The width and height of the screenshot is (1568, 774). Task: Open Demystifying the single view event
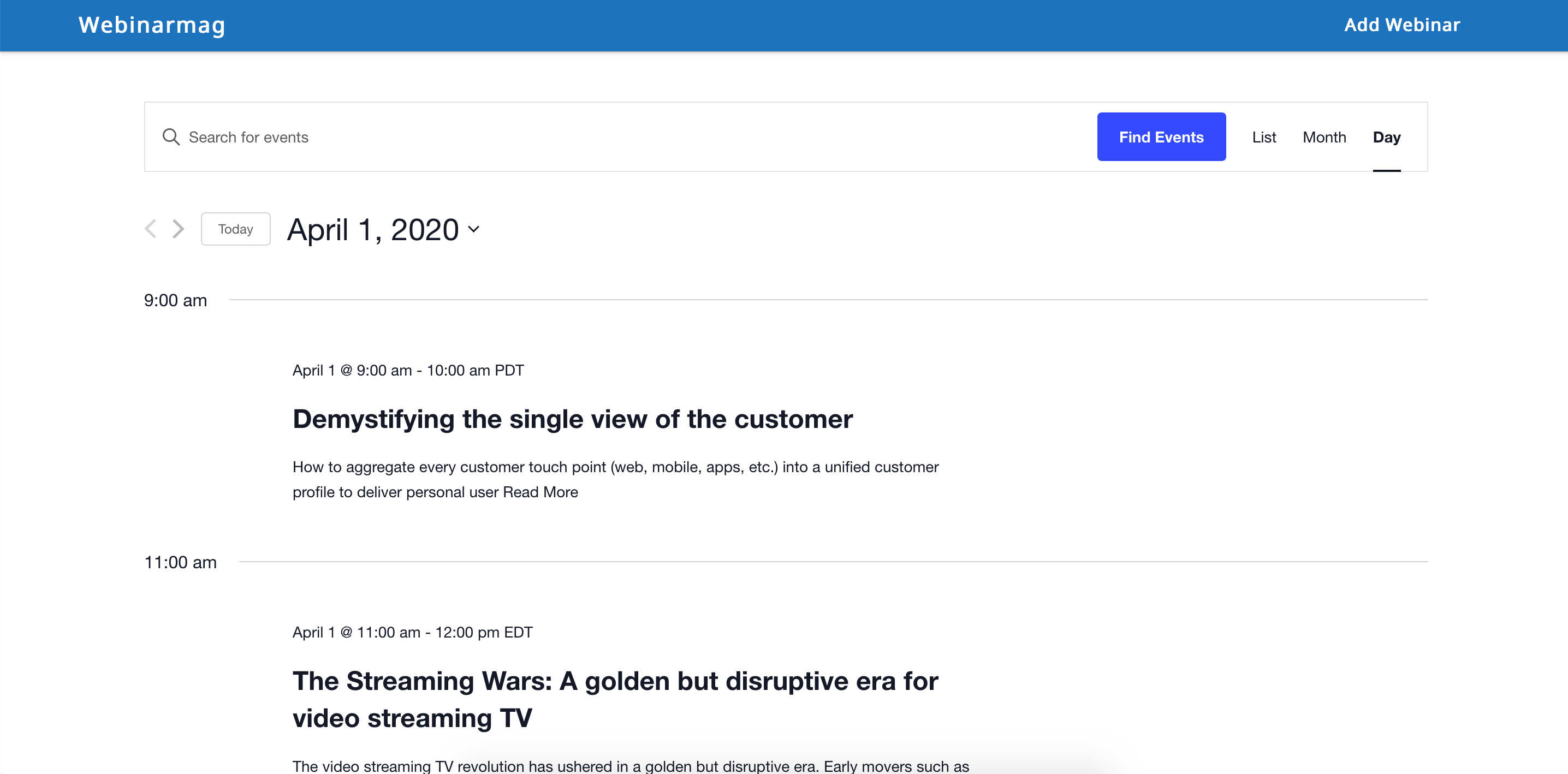(x=572, y=419)
